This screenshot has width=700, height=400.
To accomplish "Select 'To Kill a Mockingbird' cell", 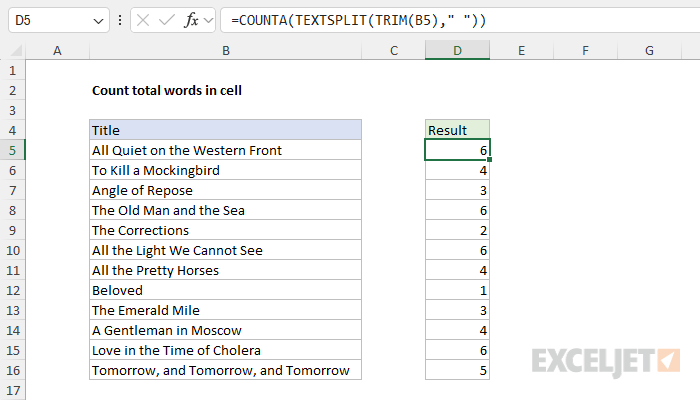I will 225,170.
